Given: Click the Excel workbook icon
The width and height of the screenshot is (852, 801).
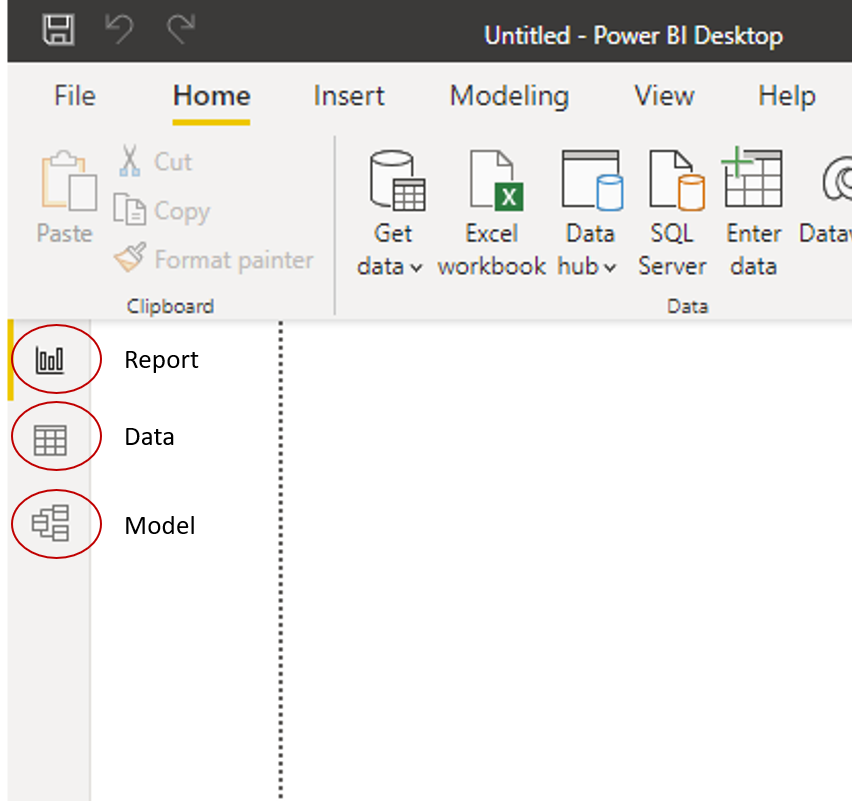Looking at the screenshot, I should click(492, 181).
